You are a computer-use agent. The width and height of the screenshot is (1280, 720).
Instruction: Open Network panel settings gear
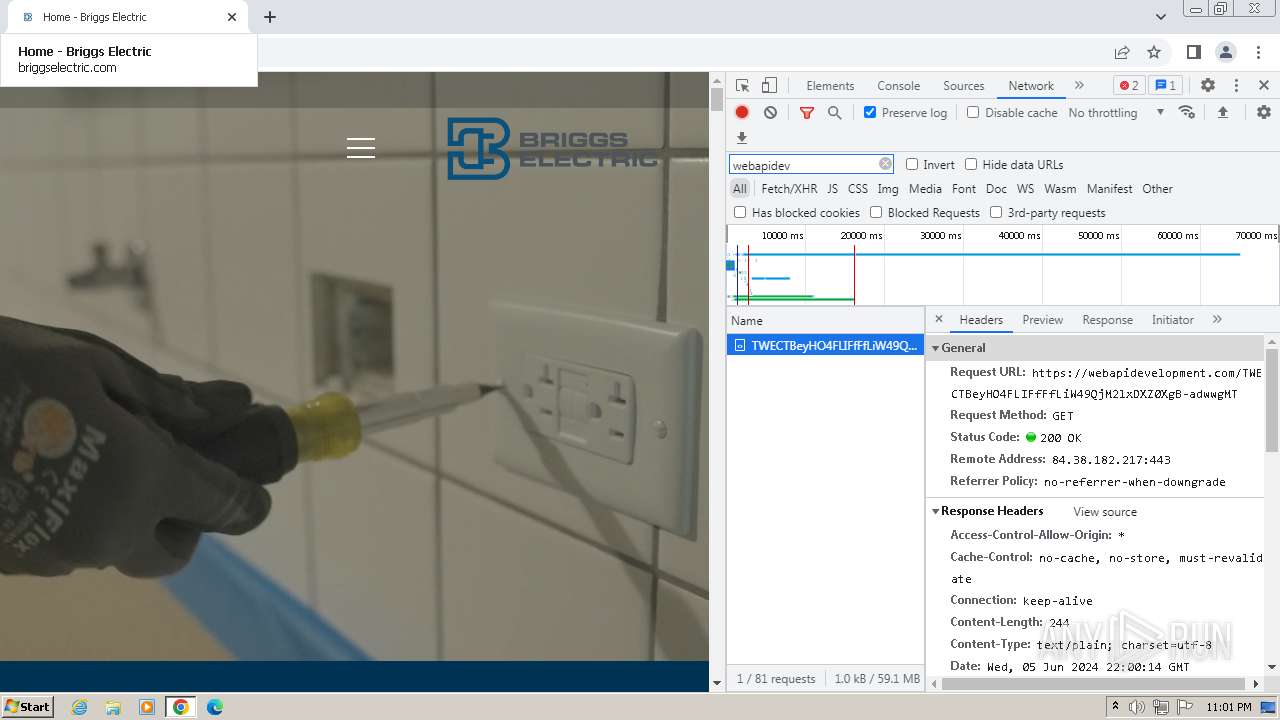point(1264,113)
